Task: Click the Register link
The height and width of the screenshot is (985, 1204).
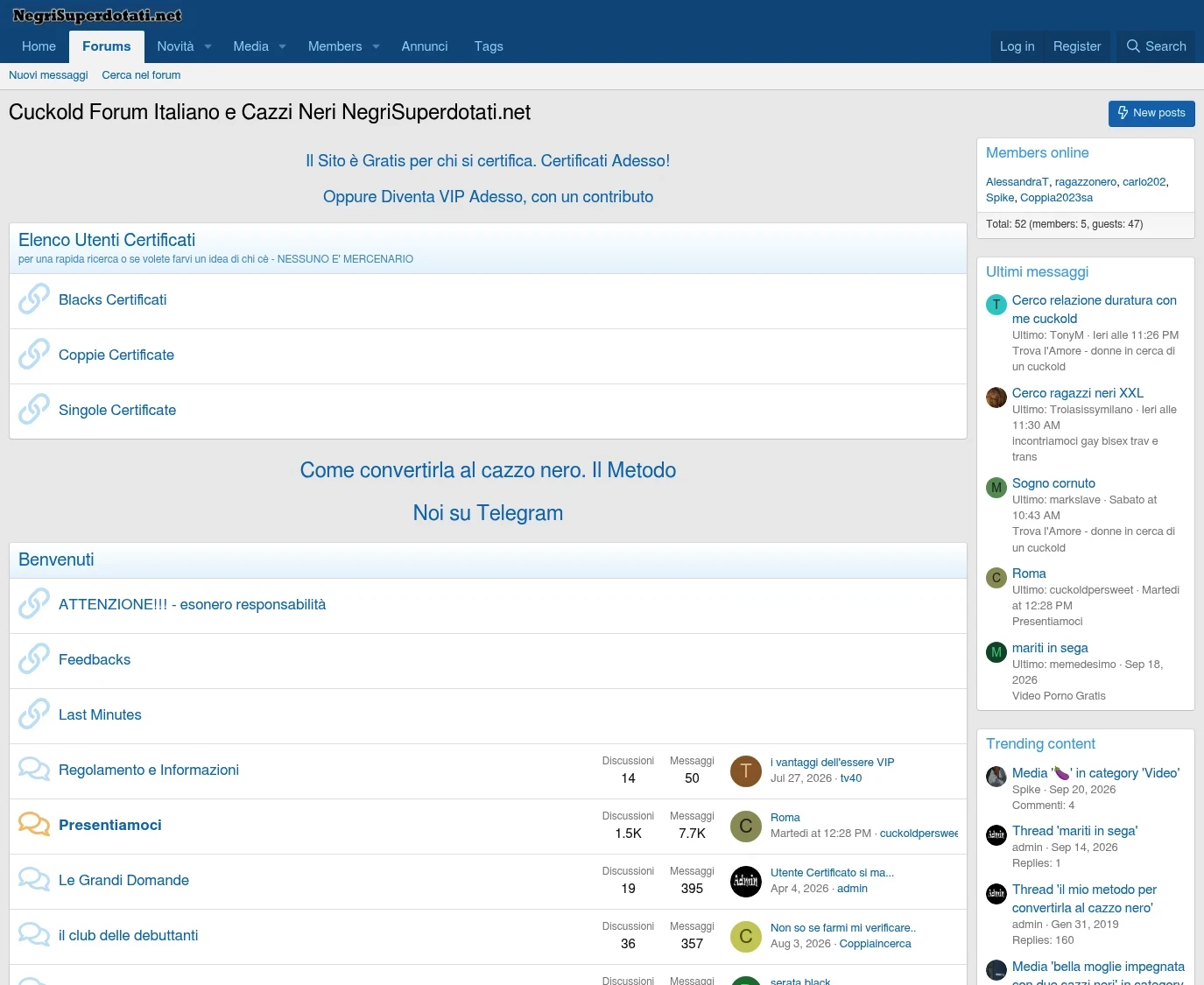Action: 1077,46
